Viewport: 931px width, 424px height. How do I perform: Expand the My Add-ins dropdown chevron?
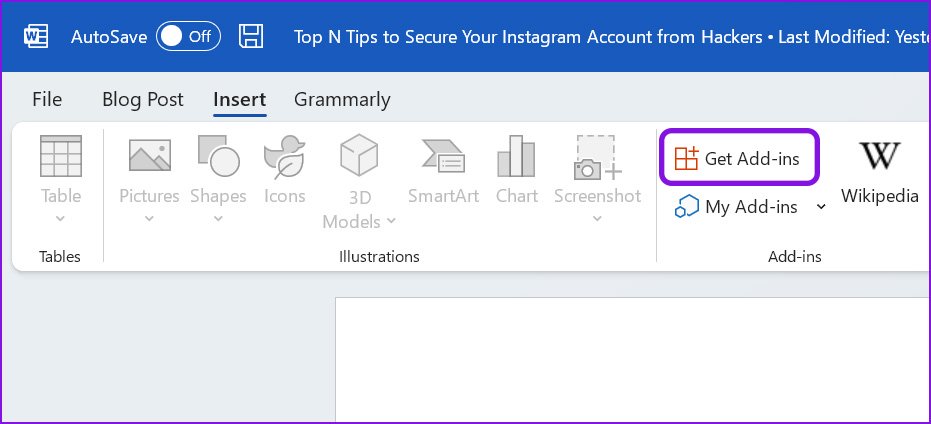(821, 207)
